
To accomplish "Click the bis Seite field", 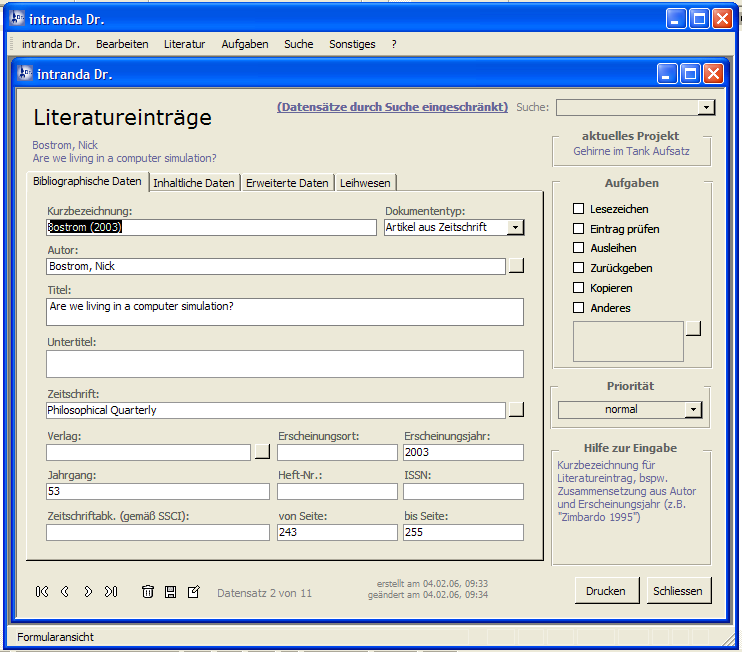I will coord(463,532).
